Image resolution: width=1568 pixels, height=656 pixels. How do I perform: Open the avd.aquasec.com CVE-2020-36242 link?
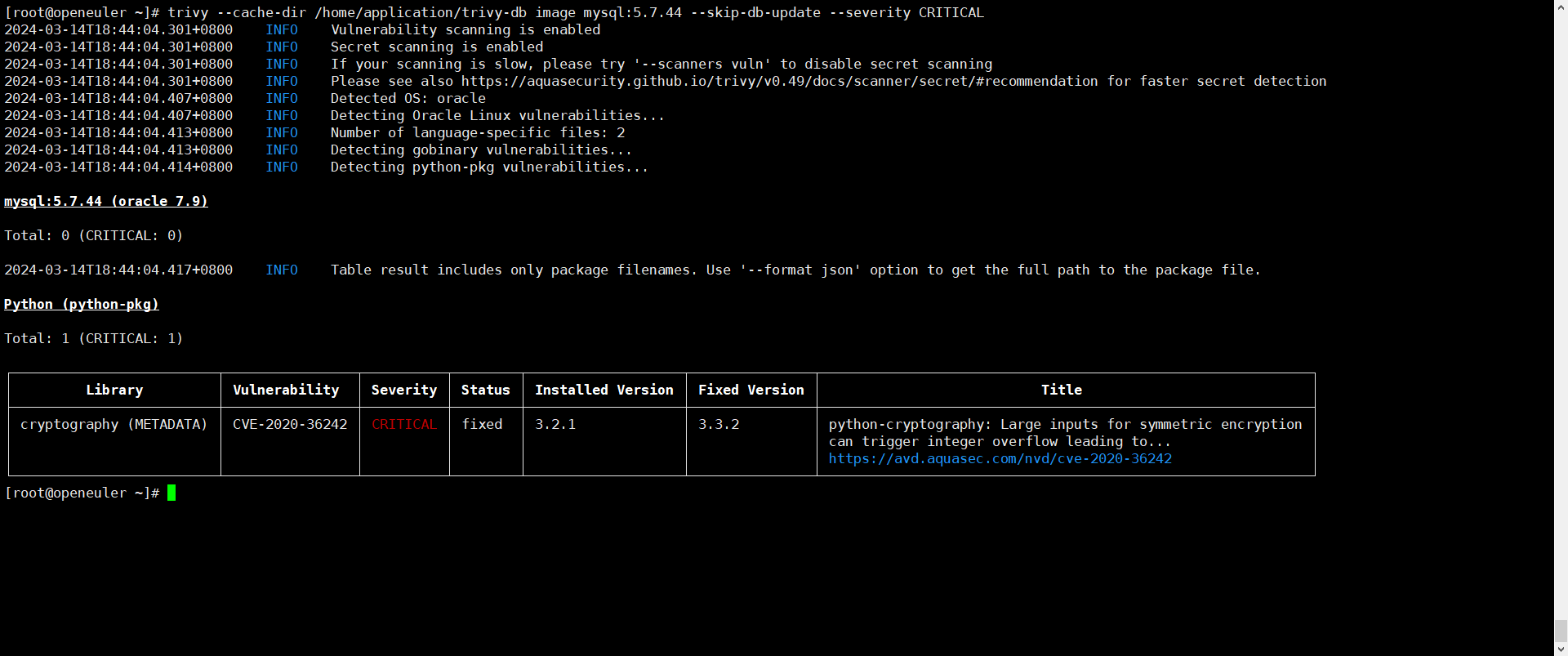point(1000,459)
